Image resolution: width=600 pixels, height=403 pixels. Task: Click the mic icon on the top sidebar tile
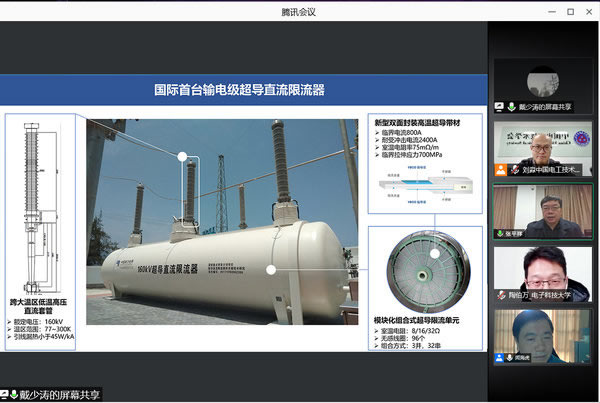coord(512,107)
